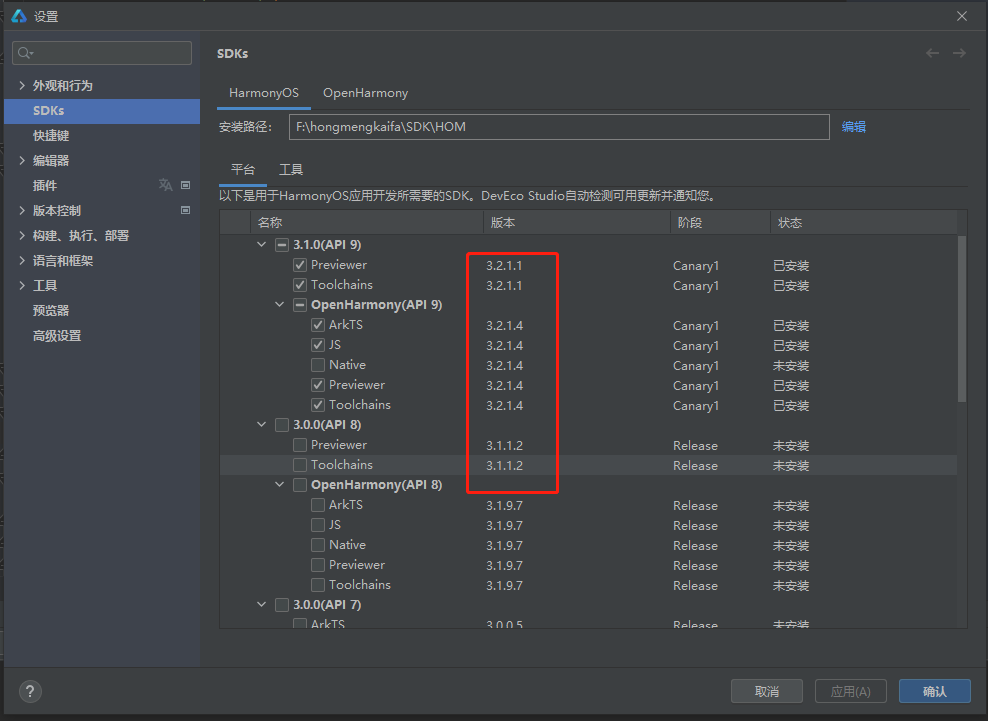Expand the 工具 category in sidebar
988x721 pixels.
[22, 286]
